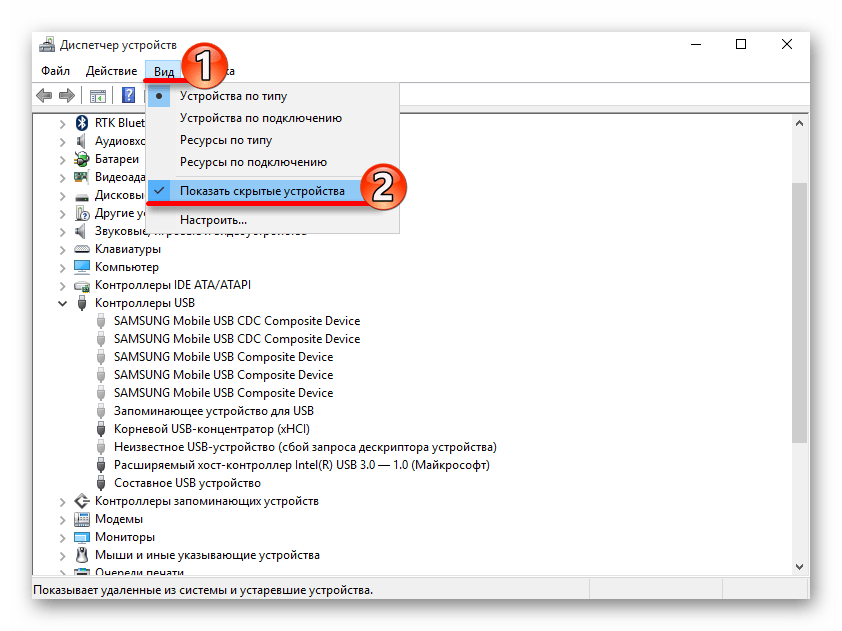Screen dimensions: 842x631
Task: Click the Корневой USB-концентратор device icon
Action: click(x=100, y=429)
